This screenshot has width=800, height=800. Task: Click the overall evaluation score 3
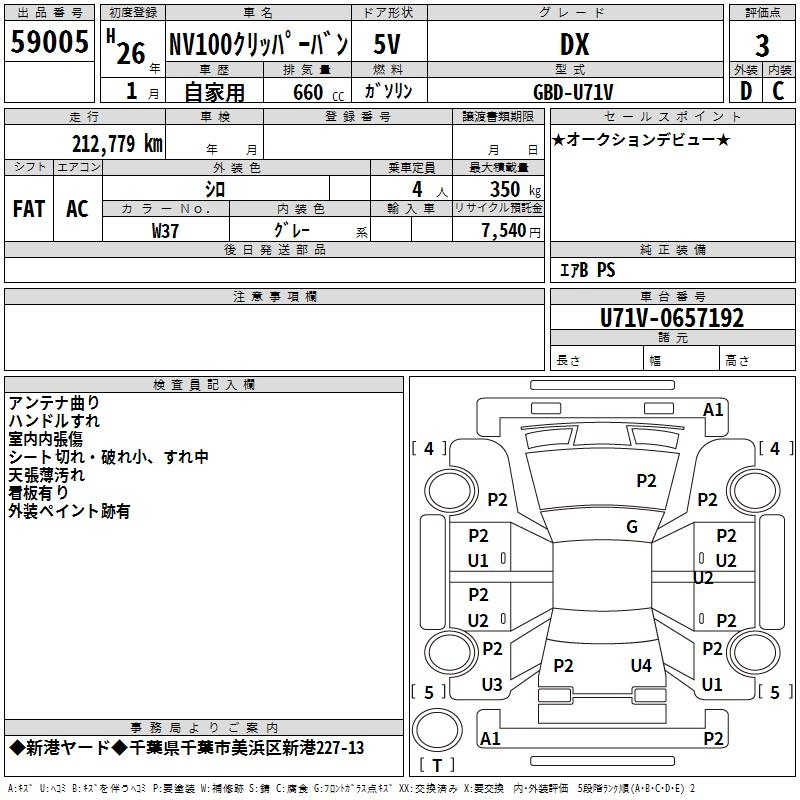tap(762, 45)
